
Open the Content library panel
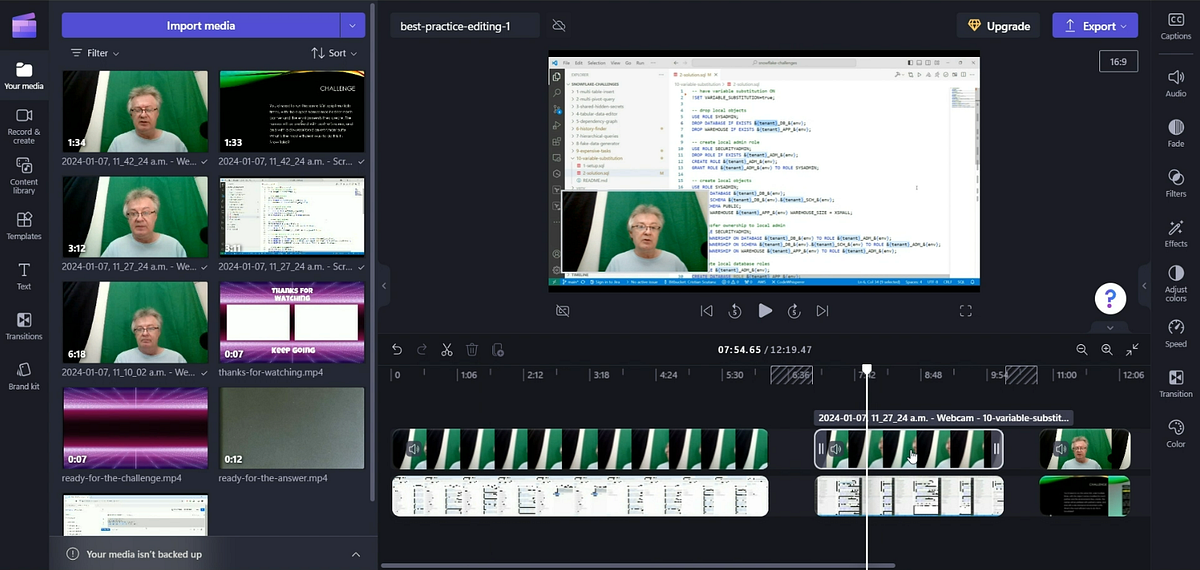click(24, 176)
